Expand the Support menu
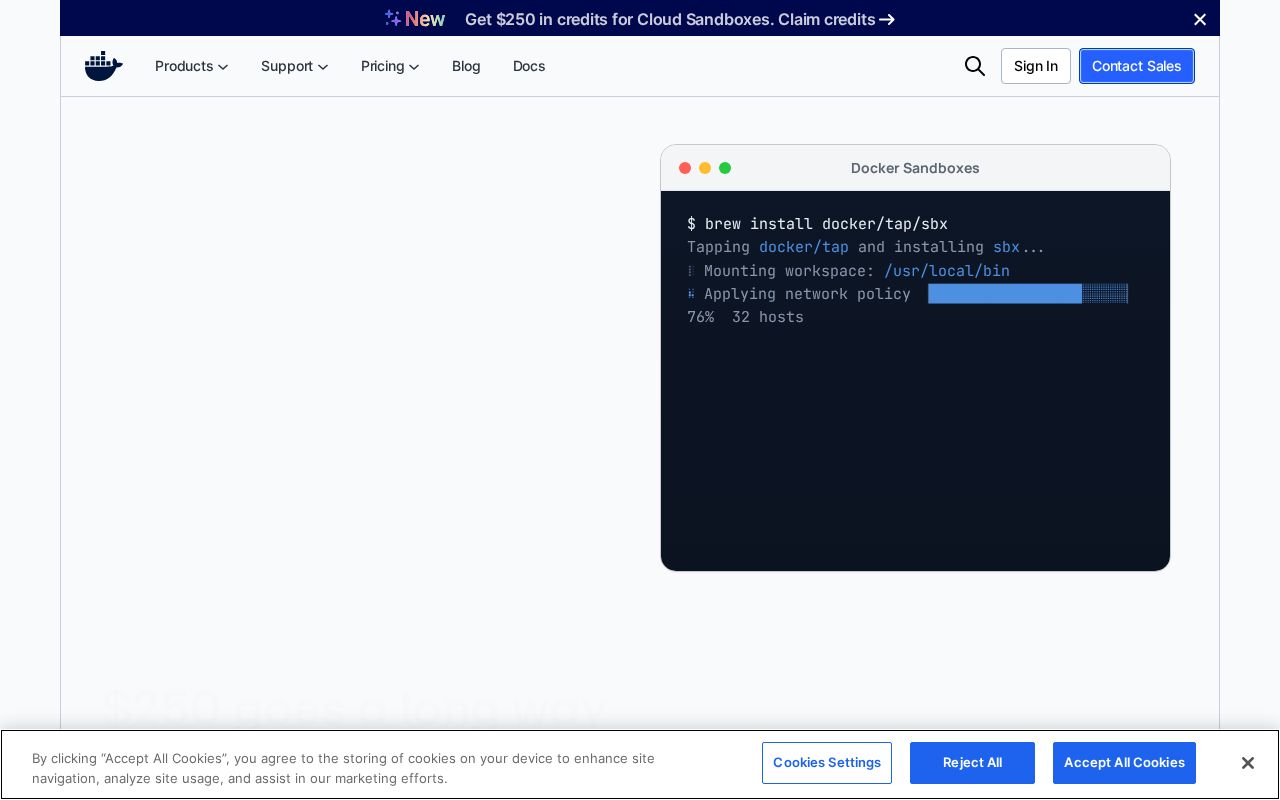Image resolution: width=1280 pixels, height=800 pixels. (x=295, y=66)
